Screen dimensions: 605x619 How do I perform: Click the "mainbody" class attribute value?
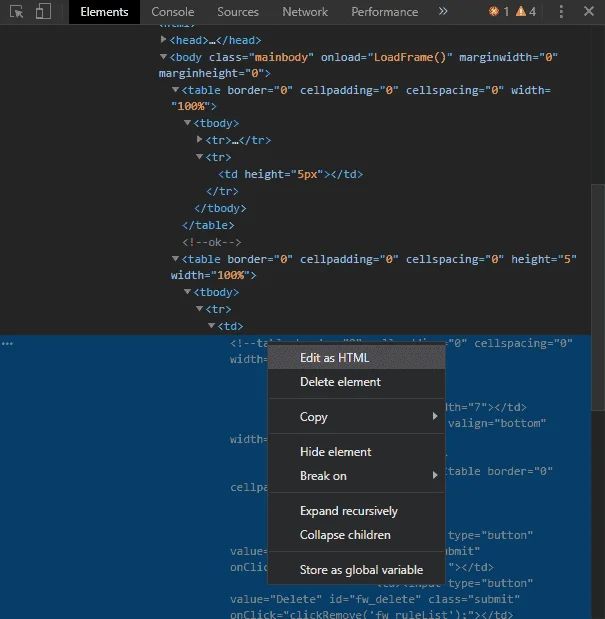tap(281, 57)
